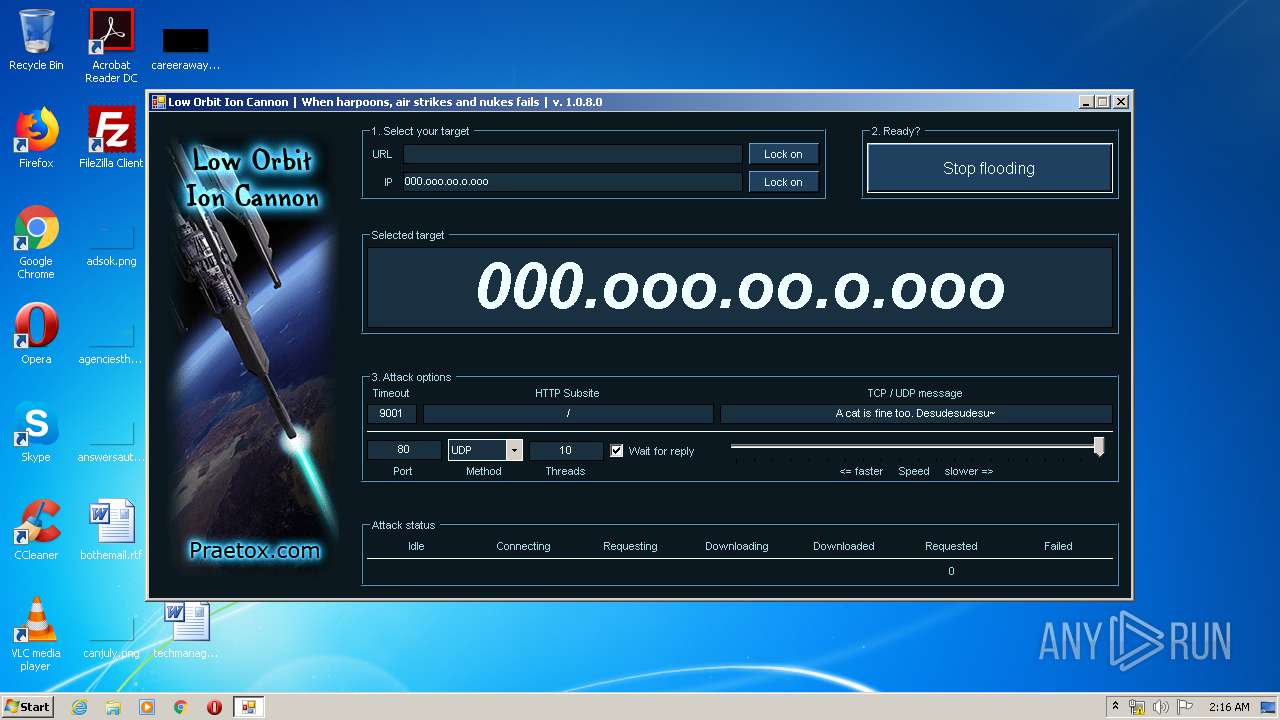Click the Start button

[27, 707]
